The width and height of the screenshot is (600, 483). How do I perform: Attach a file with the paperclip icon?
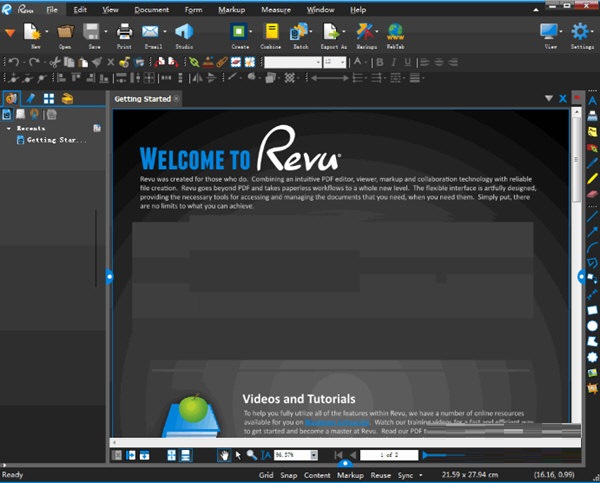pyautogui.click(x=222, y=62)
